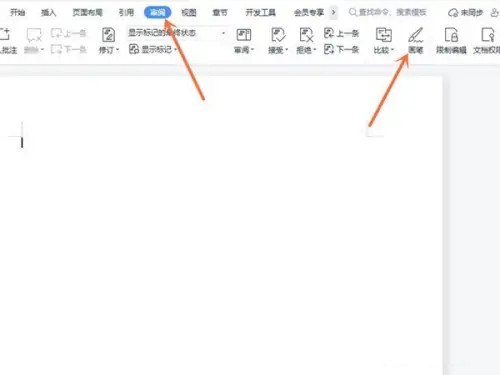Open the 页面布局 (Page Layout) tab

(87, 13)
